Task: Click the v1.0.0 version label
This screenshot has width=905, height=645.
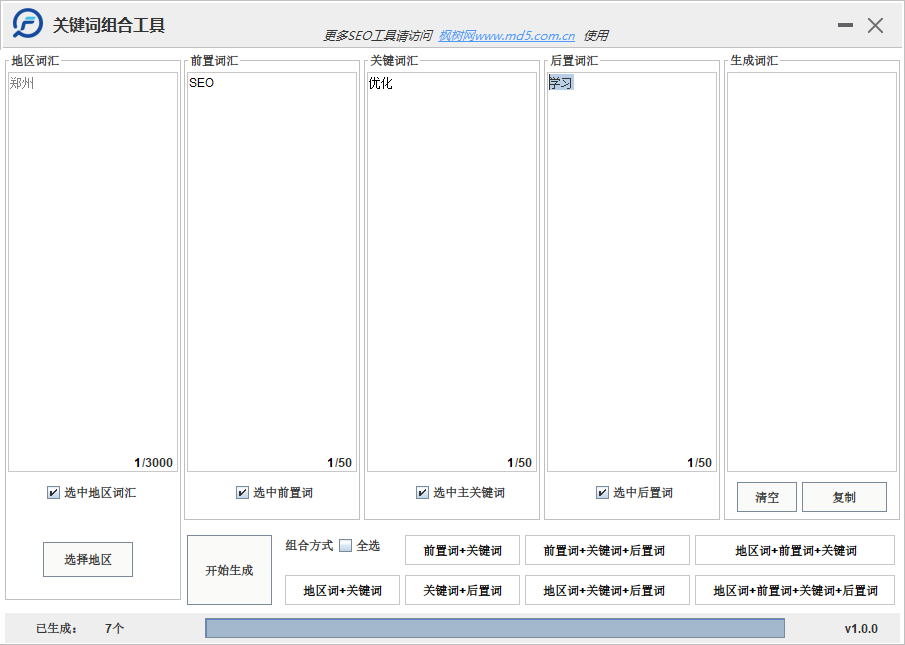Action: (861, 629)
